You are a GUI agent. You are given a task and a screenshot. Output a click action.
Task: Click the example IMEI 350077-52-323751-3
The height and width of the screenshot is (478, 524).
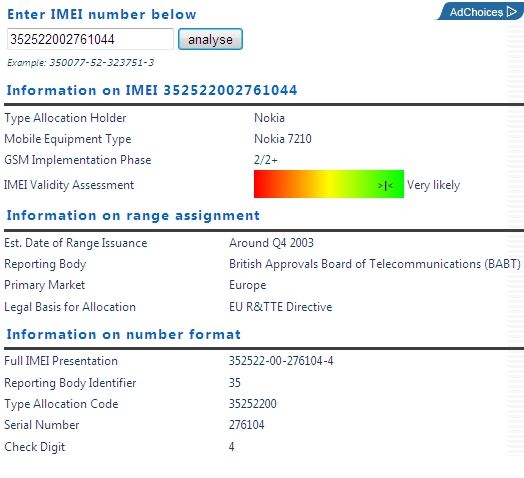(102, 63)
